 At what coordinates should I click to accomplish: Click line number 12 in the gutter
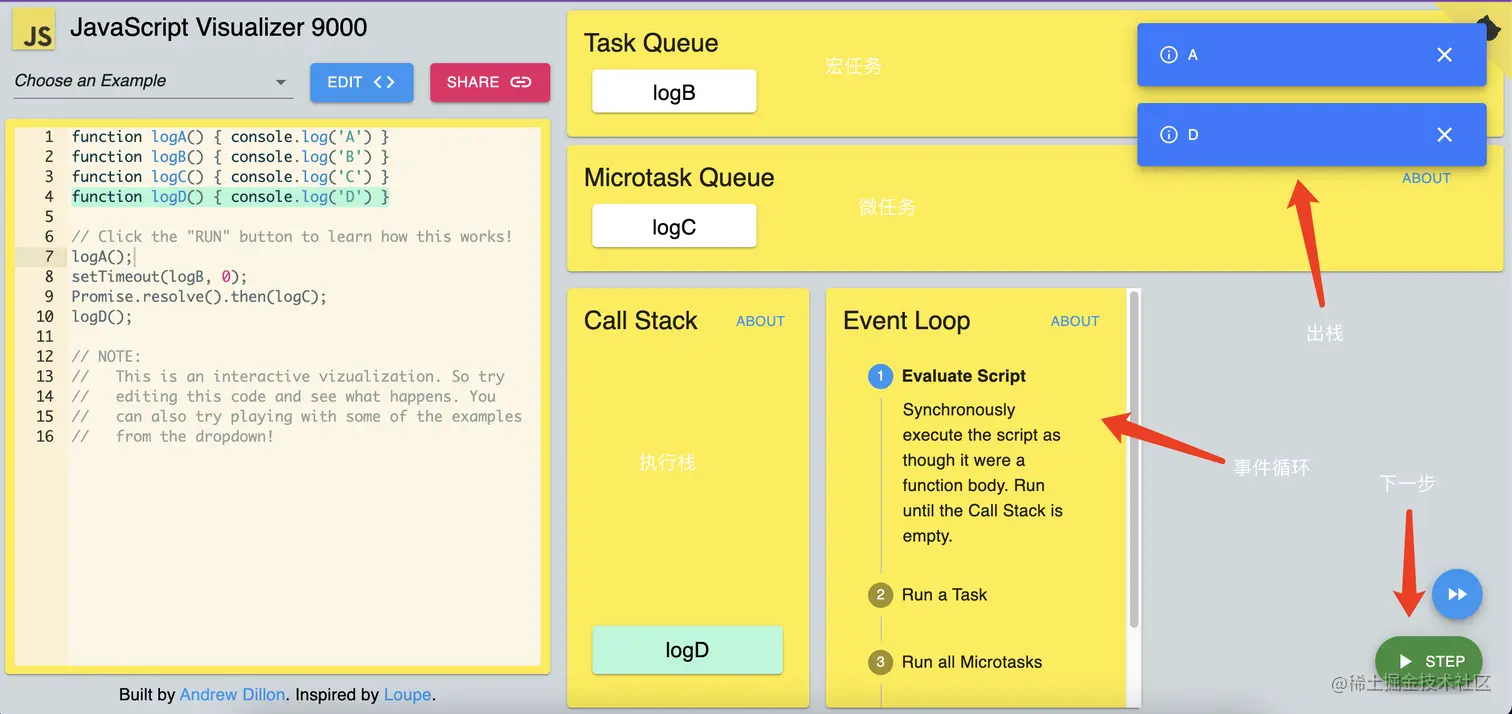44,357
